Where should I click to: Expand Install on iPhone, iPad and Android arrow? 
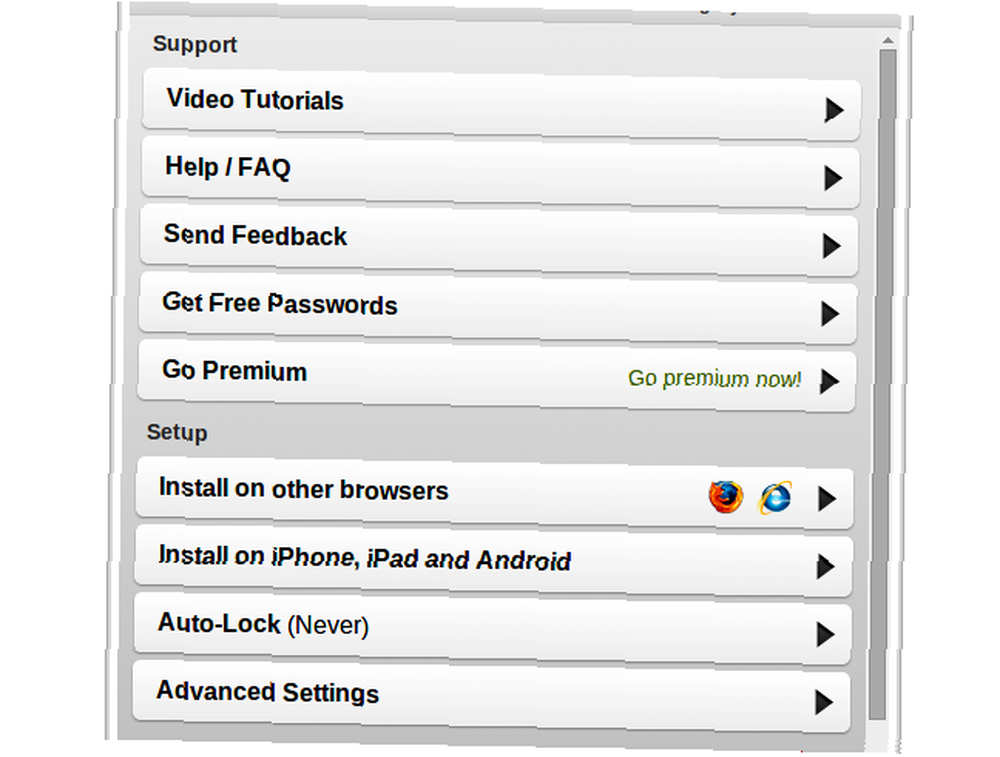click(x=825, y=566)
